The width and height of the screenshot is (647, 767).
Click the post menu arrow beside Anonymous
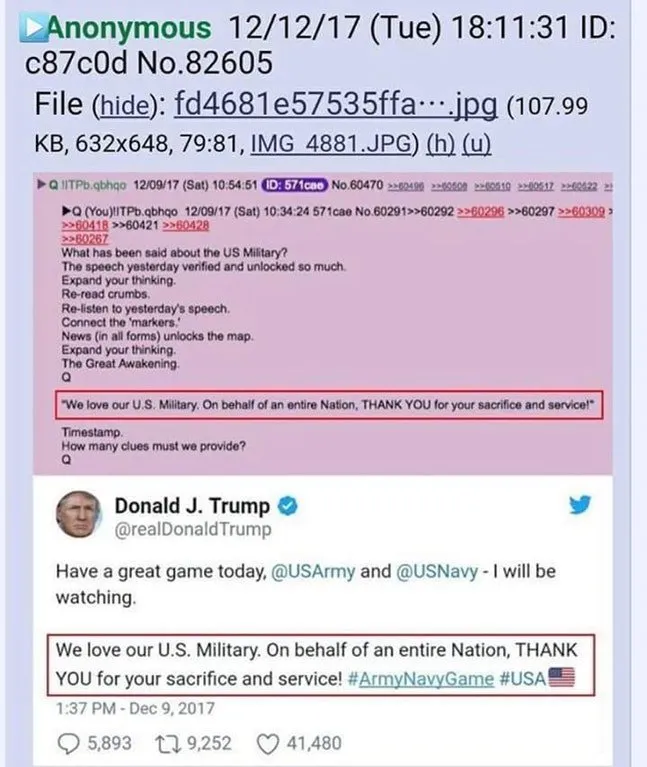pyautogui.click(x=33, y=28)
